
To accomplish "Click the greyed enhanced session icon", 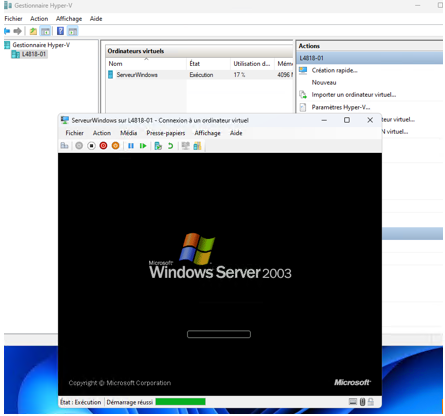I will pyautogui.click(x=185, y=146).
